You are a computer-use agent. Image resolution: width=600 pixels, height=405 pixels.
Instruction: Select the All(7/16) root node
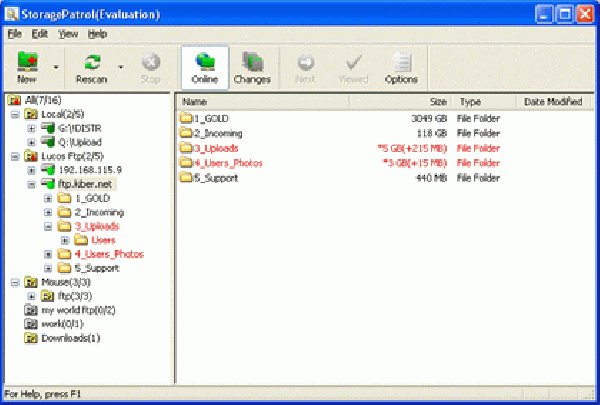(43, 100)
